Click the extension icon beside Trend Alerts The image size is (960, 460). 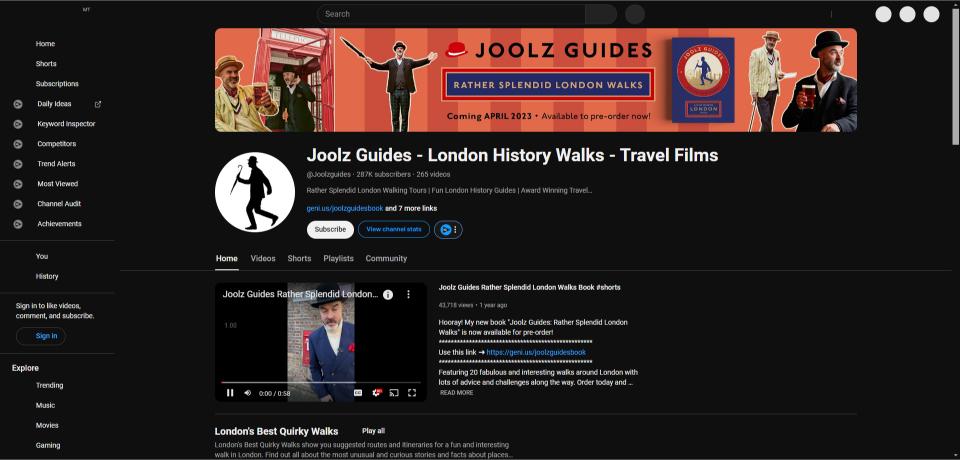pyautogui.click(x=18, y=164)
